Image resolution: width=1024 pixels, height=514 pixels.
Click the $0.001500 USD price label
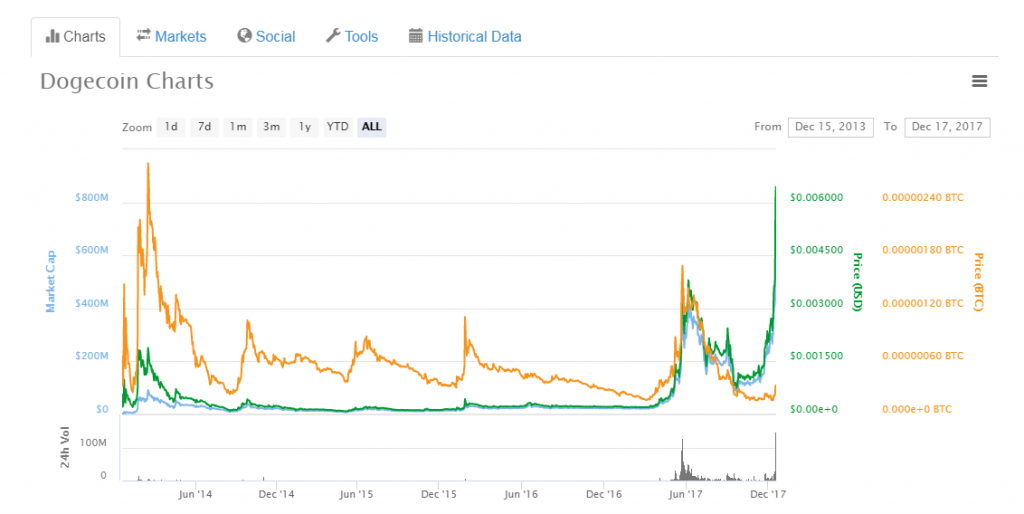(816, 356)
